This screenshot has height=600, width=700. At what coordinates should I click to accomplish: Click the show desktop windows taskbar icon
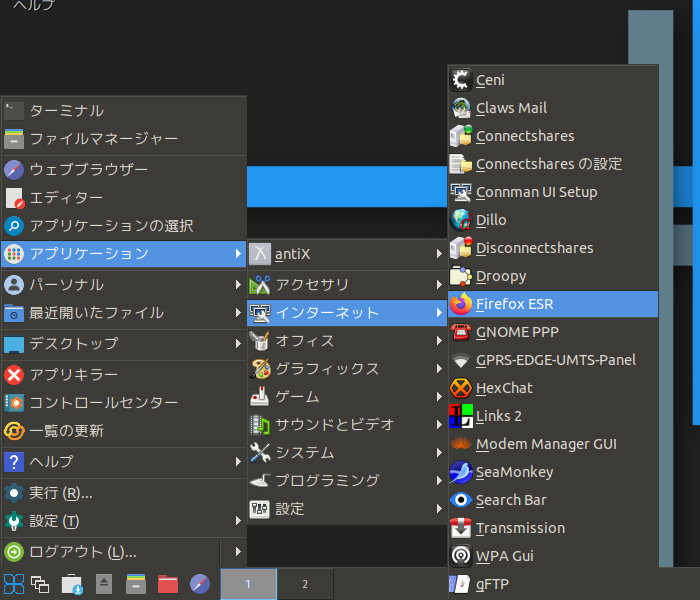click(x=40, y=584)
